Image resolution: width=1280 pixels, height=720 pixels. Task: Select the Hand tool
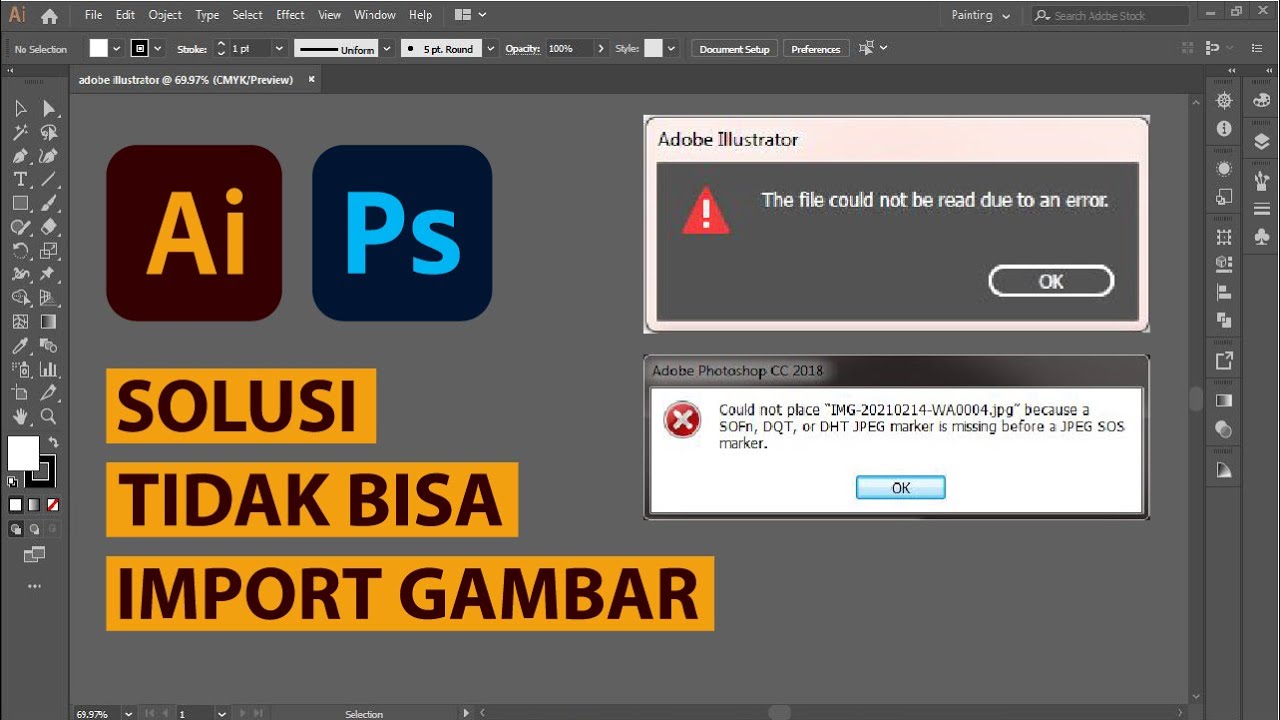[20, 417]
